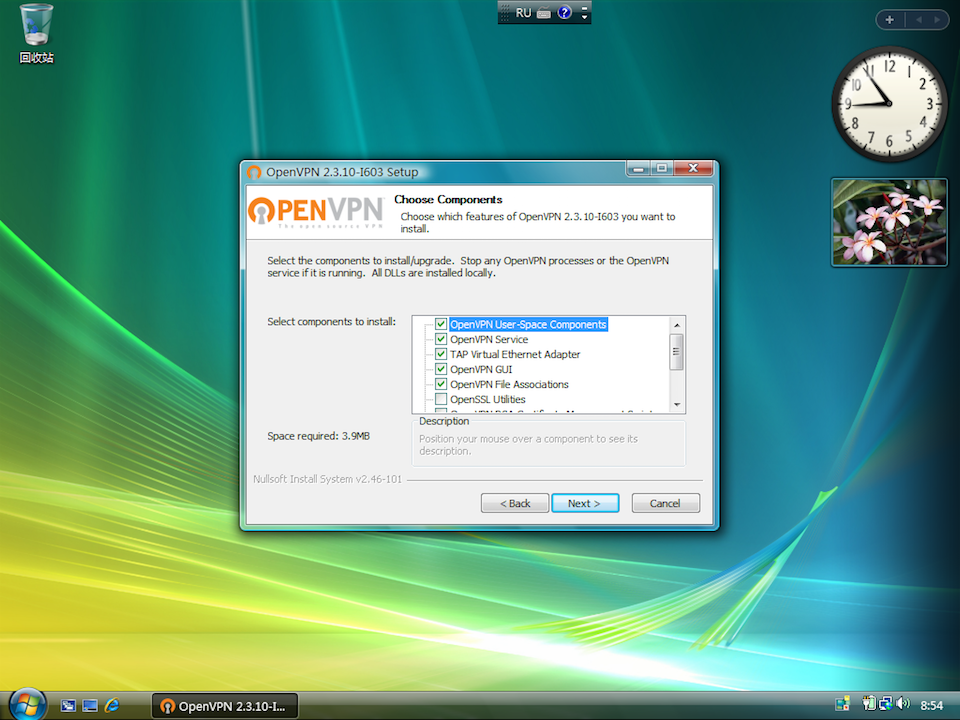Image resolution: width=960 pixels, height=720 pixels.
Task: Cancel the OpenVPN setup
Action: coord(665,503)
